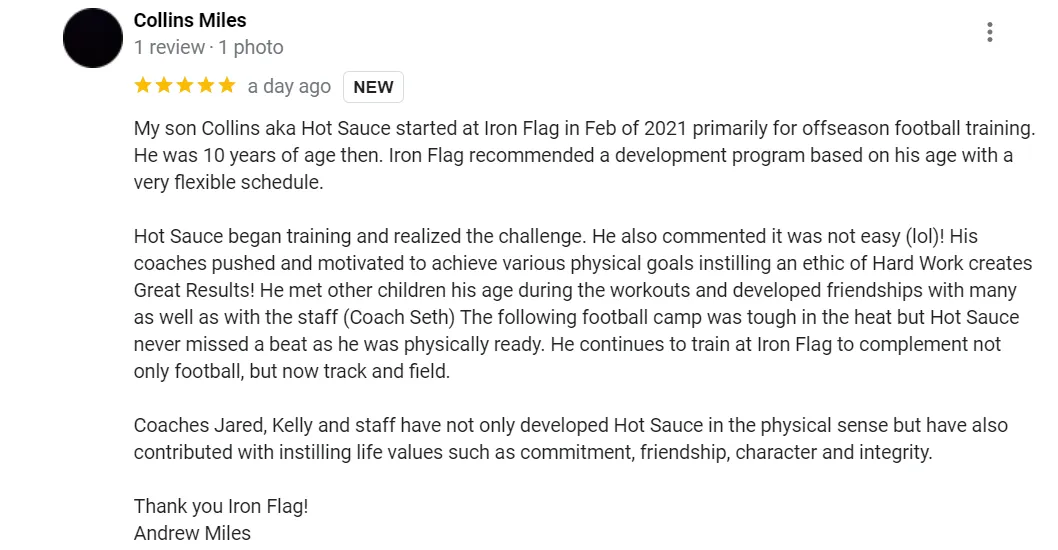Click the 'a day ago' timestamp
The image size is (1058, 550).
[289, 87]
